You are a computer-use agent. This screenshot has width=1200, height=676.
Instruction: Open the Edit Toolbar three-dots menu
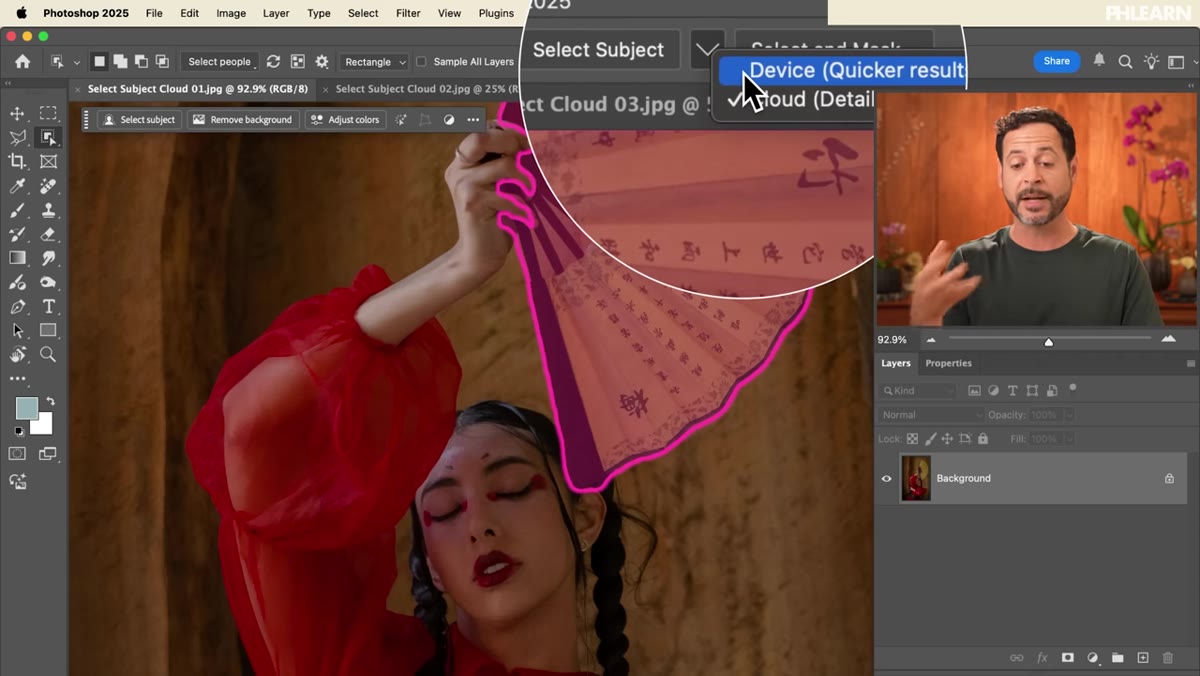point(17,379)
